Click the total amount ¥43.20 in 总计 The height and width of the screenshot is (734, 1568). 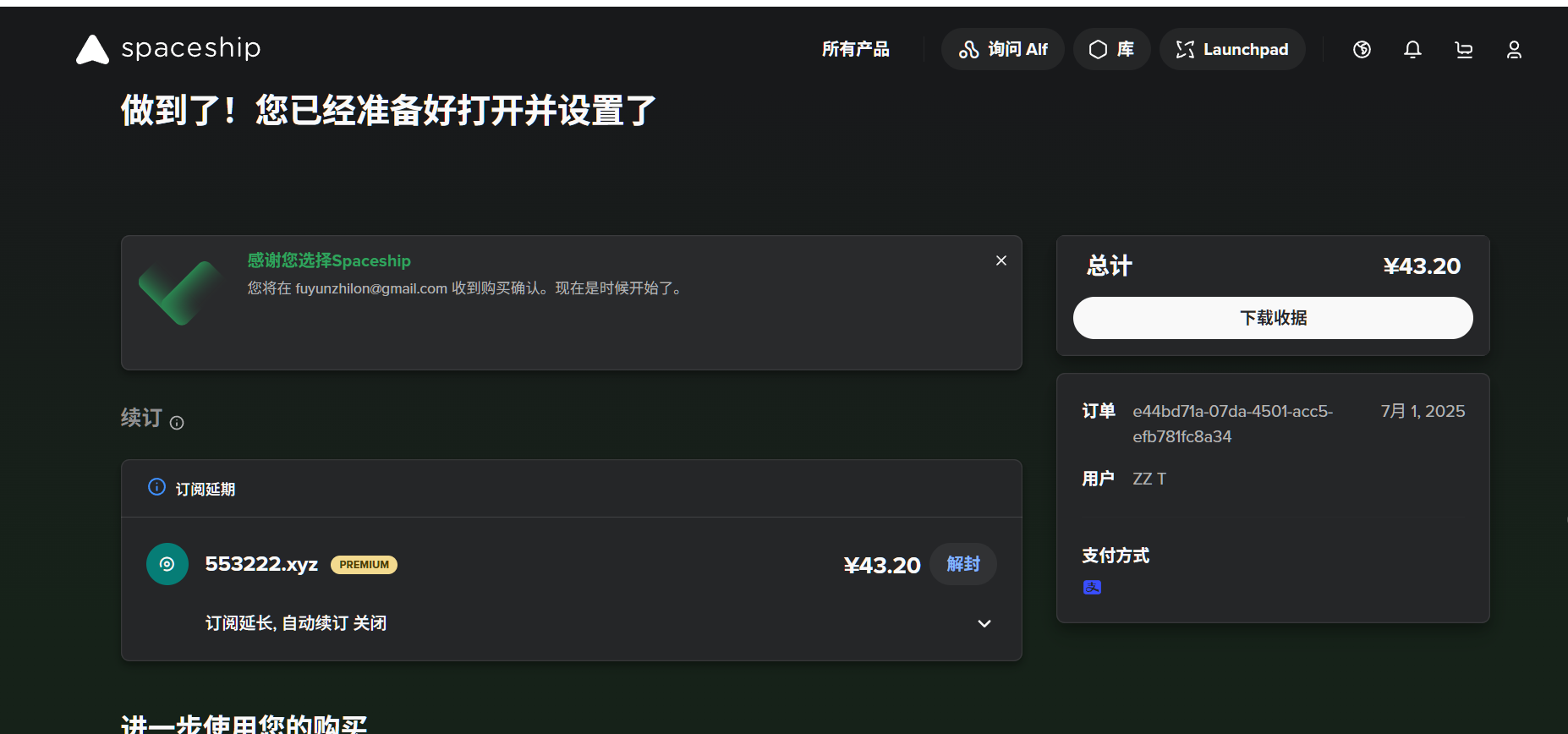(1422, 266)
